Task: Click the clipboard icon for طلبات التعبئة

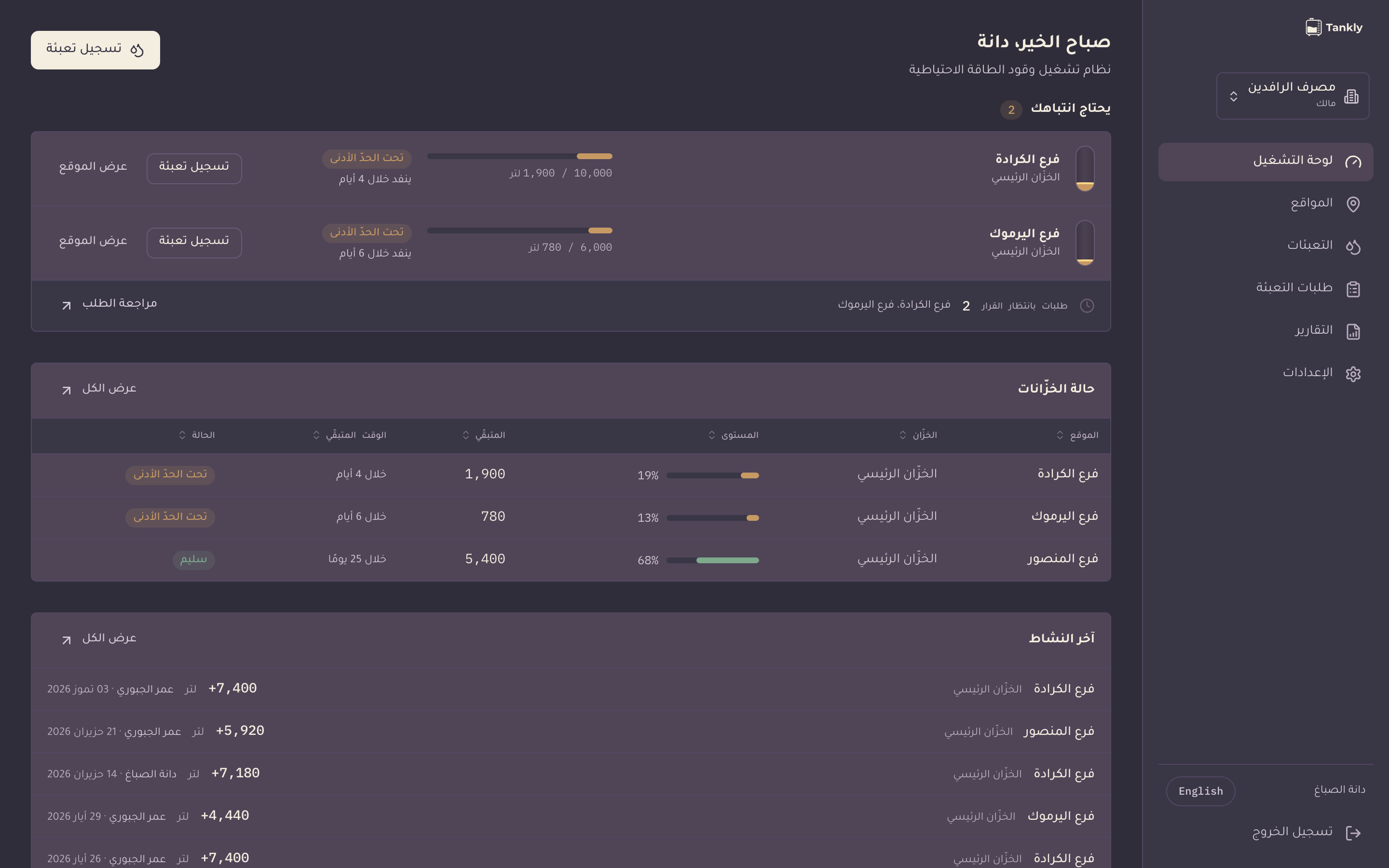Action: click(x=1353, y=289)
